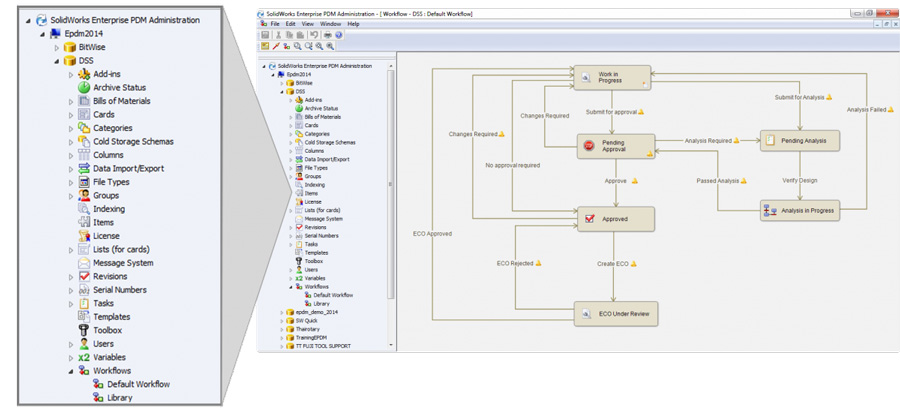The height and width of the screenshot is (415, 900).
Task: Open Help via blue question-mark icon
Action: tap(339, 35)
